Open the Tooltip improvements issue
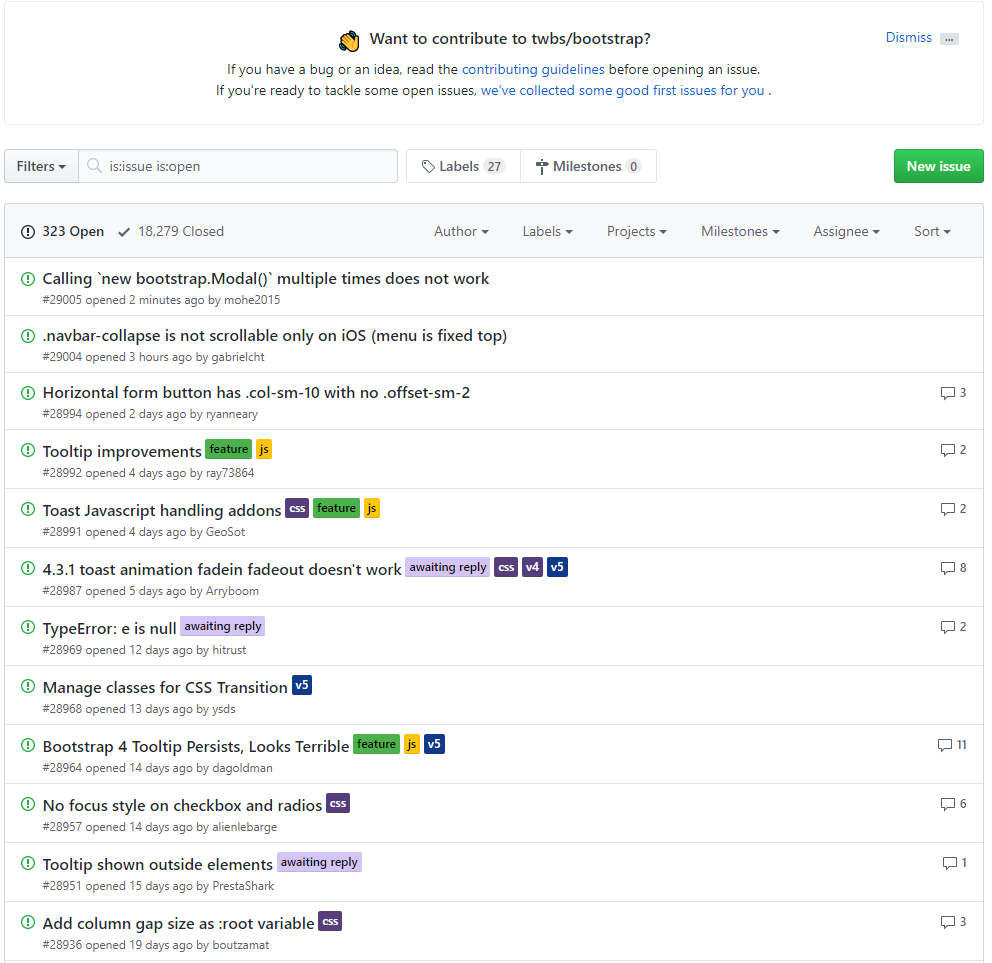Screen dimensions: 992x963 122,451
